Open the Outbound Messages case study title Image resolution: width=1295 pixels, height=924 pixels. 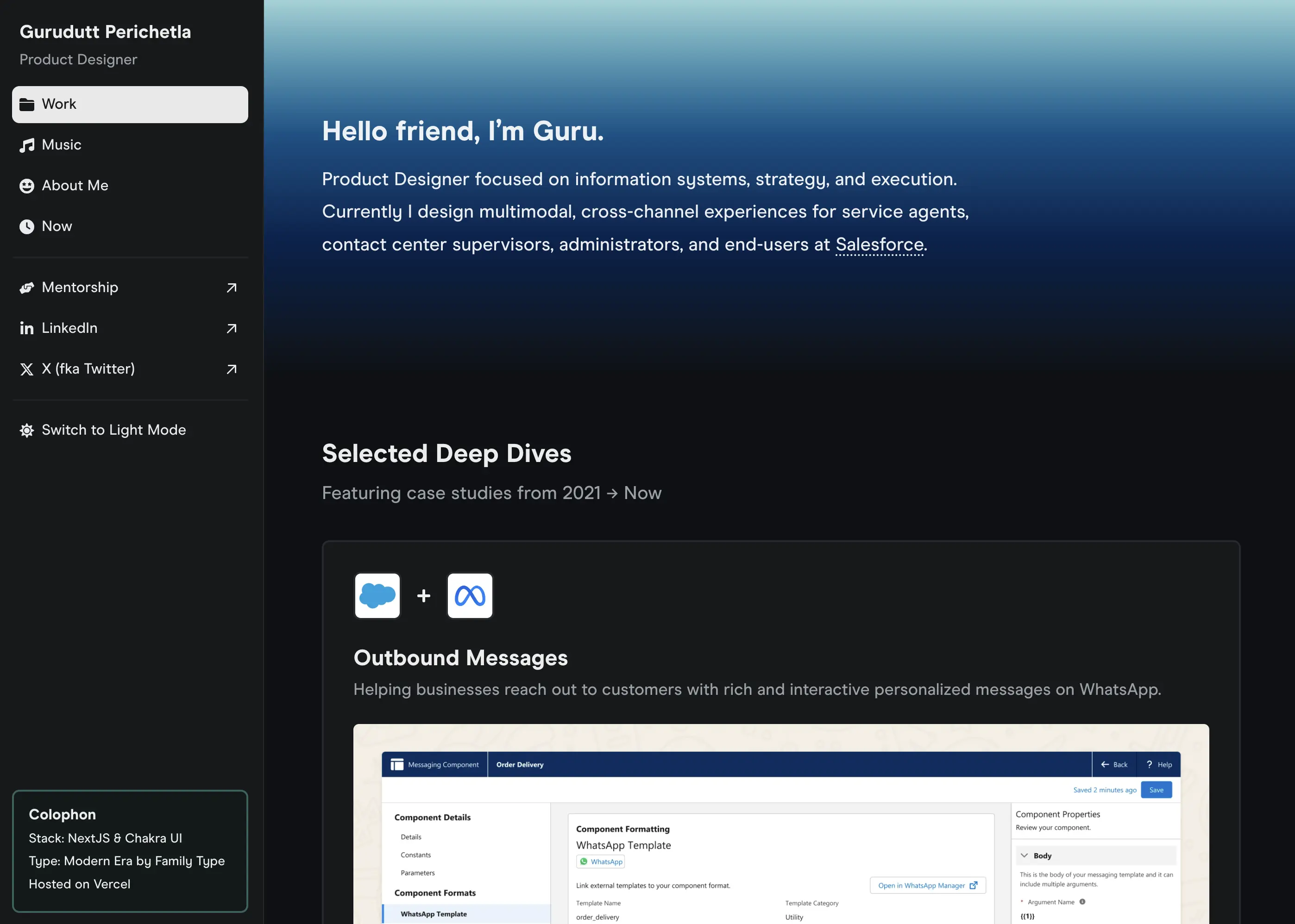click(x=460, y=658)
